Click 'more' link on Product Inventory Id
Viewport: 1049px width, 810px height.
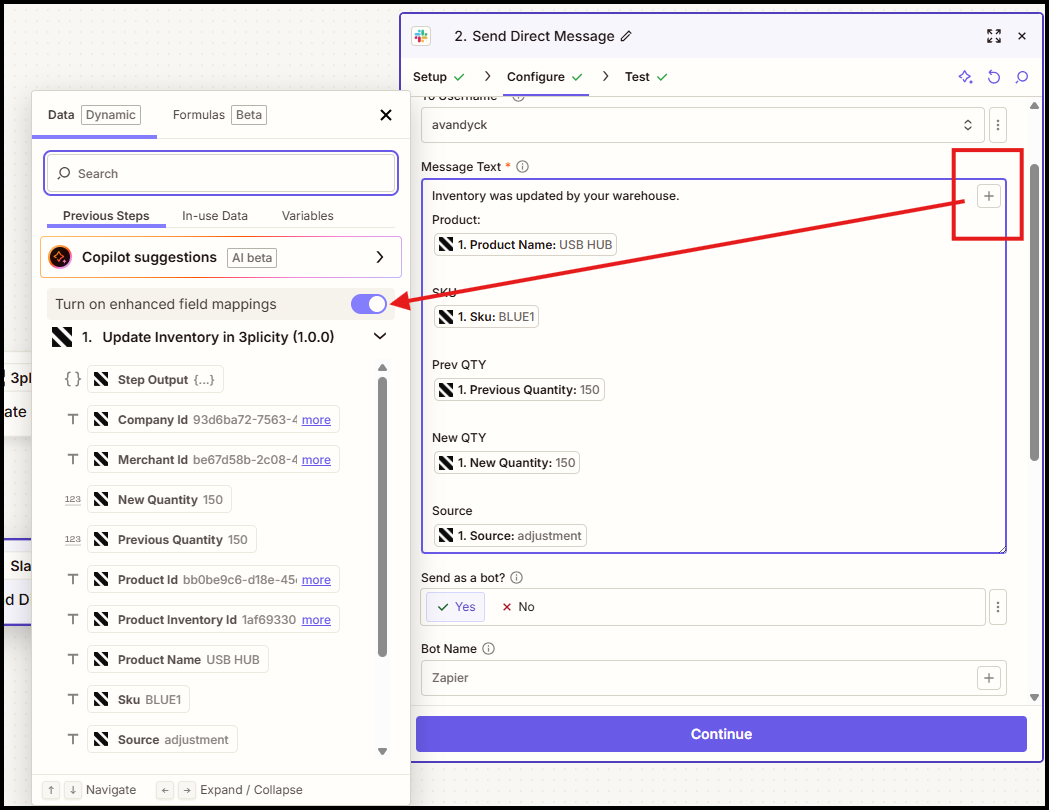[316, 620]
